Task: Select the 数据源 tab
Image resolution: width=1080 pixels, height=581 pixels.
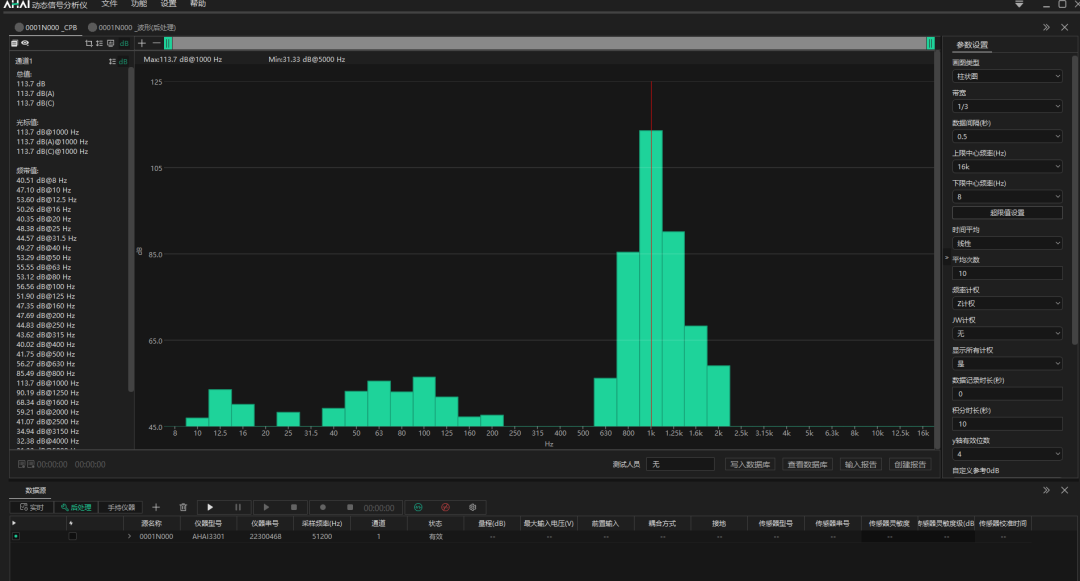Action: click(36, 491)
